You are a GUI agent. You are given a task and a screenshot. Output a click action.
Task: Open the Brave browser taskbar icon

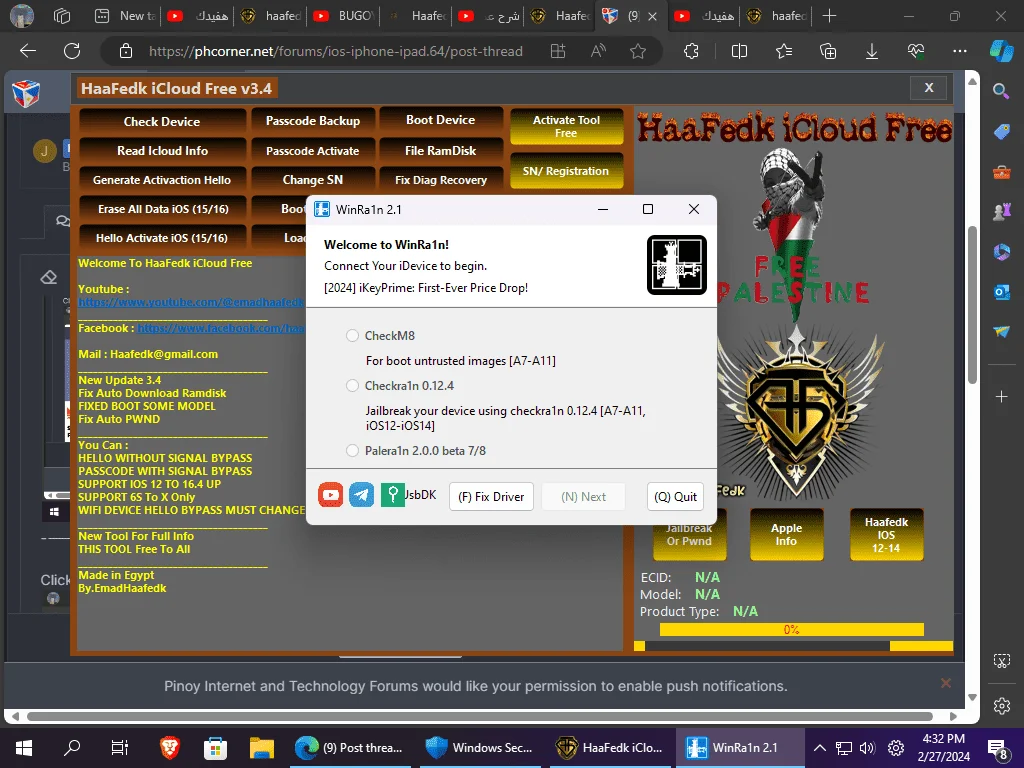pos(170,748)
